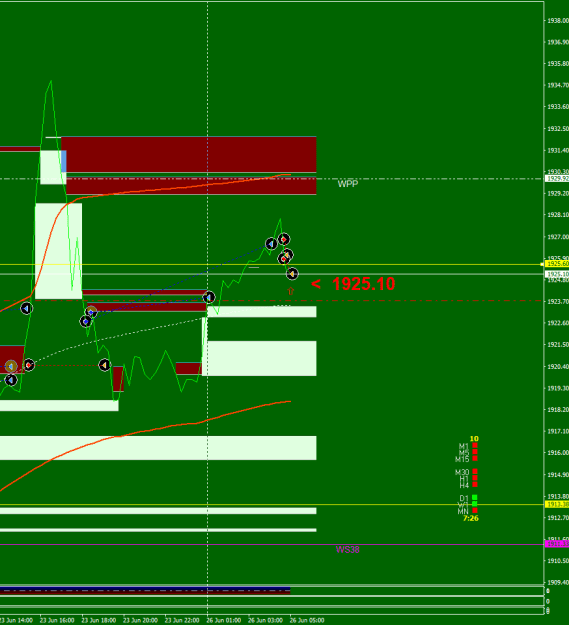
Task: Click the blue-diamond marker near 1922.60 level
Action: pyautogui.click(x=86, y=321)
